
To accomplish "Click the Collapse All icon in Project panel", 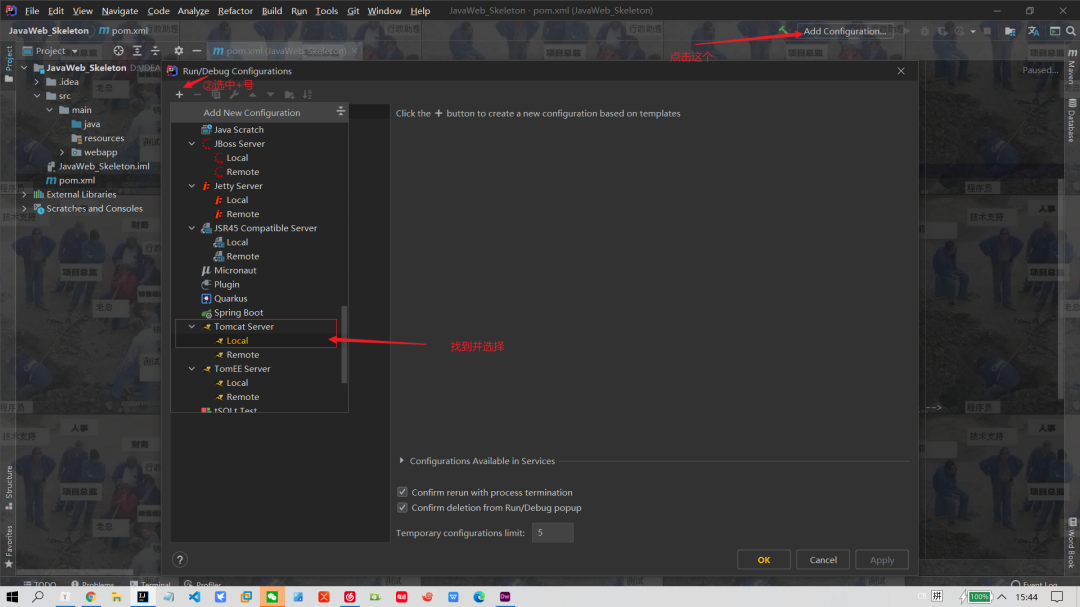I will pyautogui.click(x=155, y=51).
